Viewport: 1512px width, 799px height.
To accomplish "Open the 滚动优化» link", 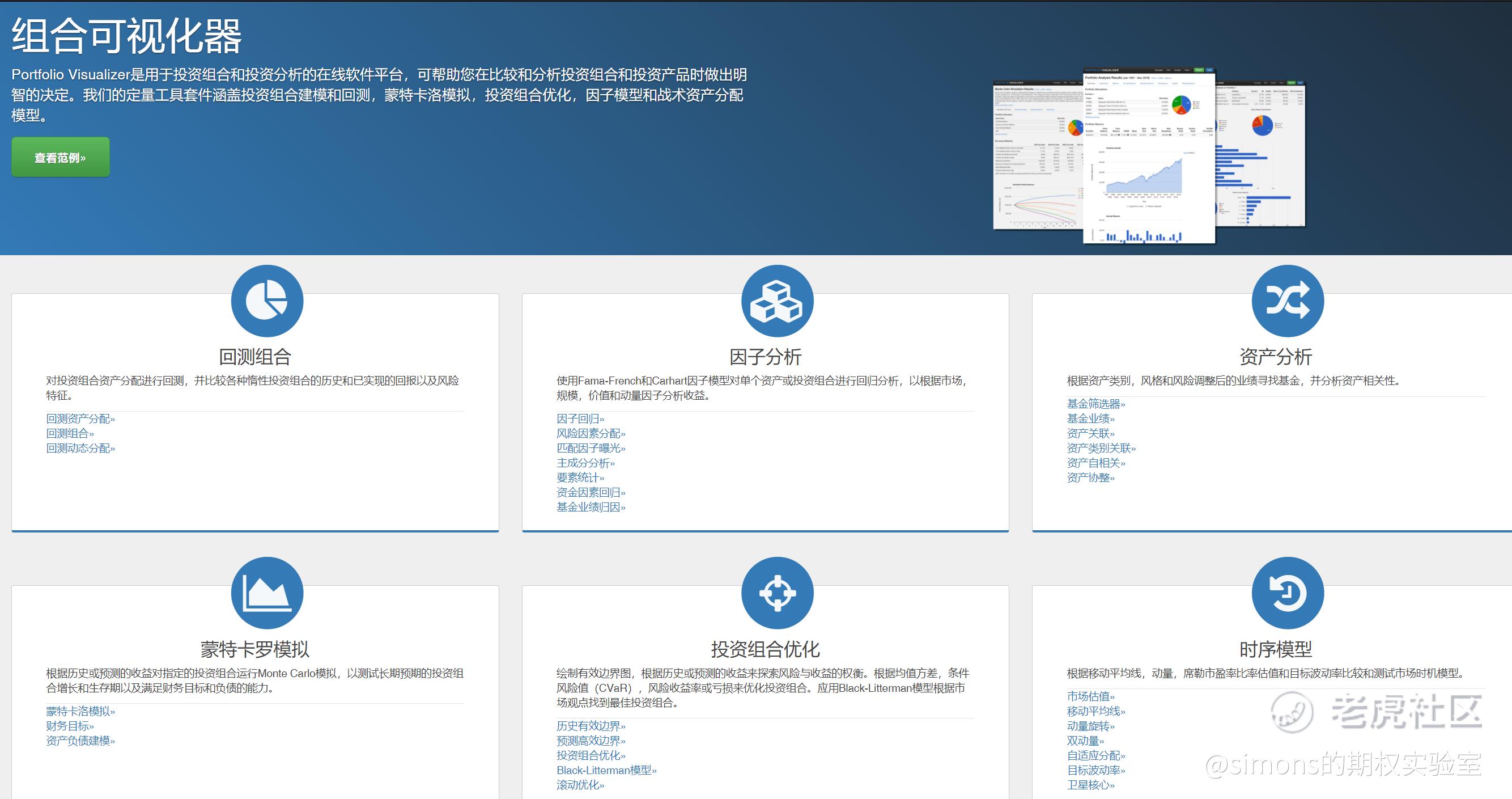I will pyautogui.click(x=580, y=785).
